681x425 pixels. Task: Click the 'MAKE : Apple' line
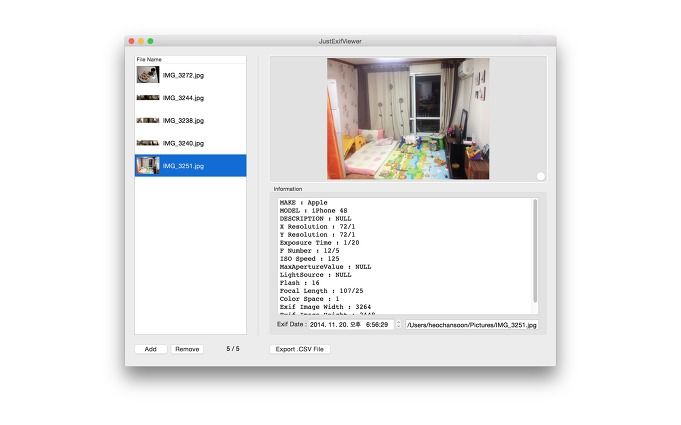(303, 203)
